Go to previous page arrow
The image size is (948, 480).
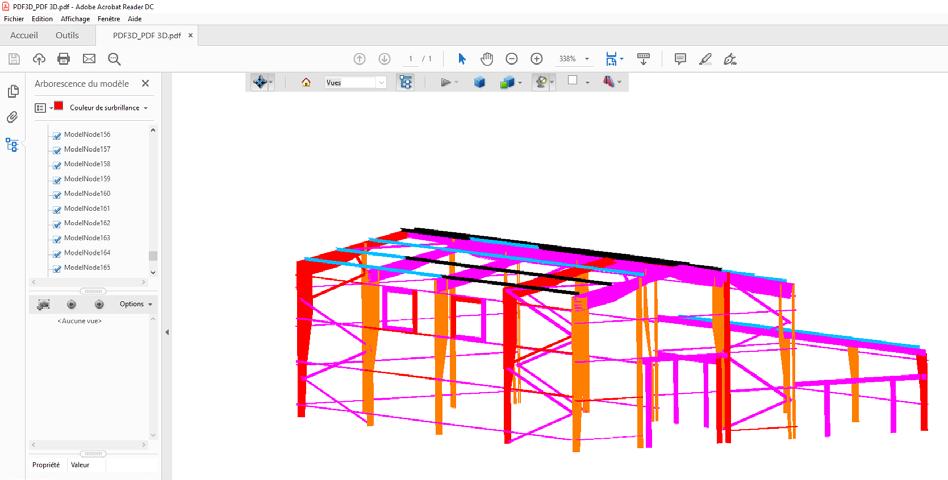pos(359,59)
